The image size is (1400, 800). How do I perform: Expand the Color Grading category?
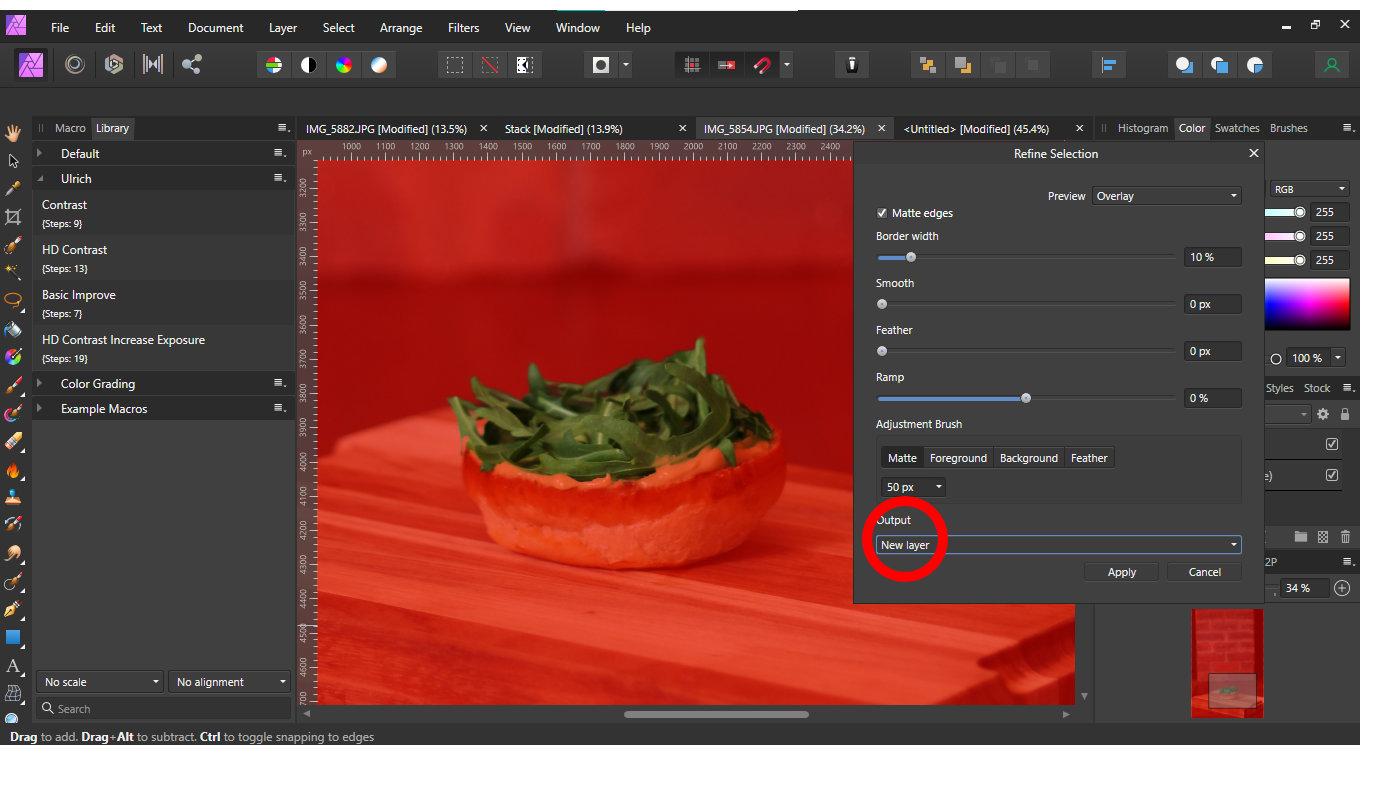coord(40,384)
